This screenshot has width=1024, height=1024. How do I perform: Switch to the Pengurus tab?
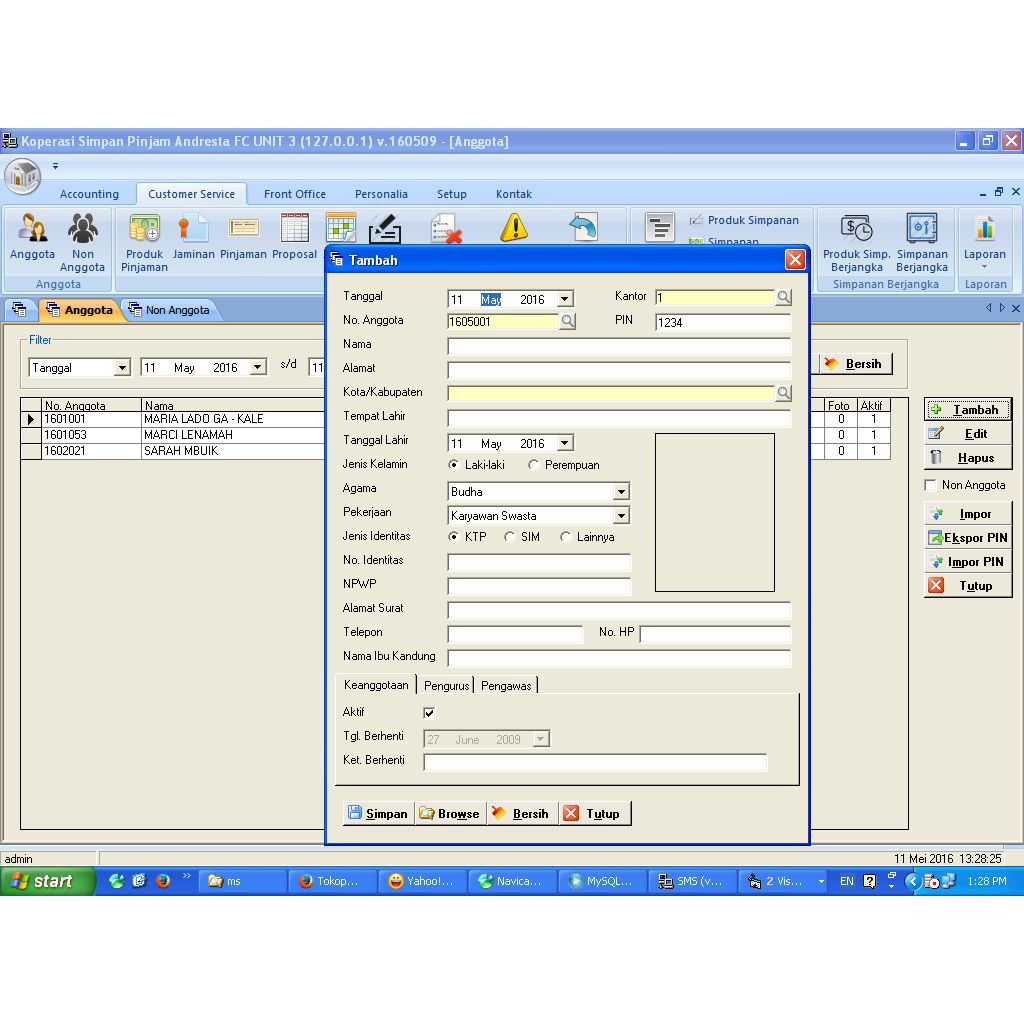pos(446,686)
